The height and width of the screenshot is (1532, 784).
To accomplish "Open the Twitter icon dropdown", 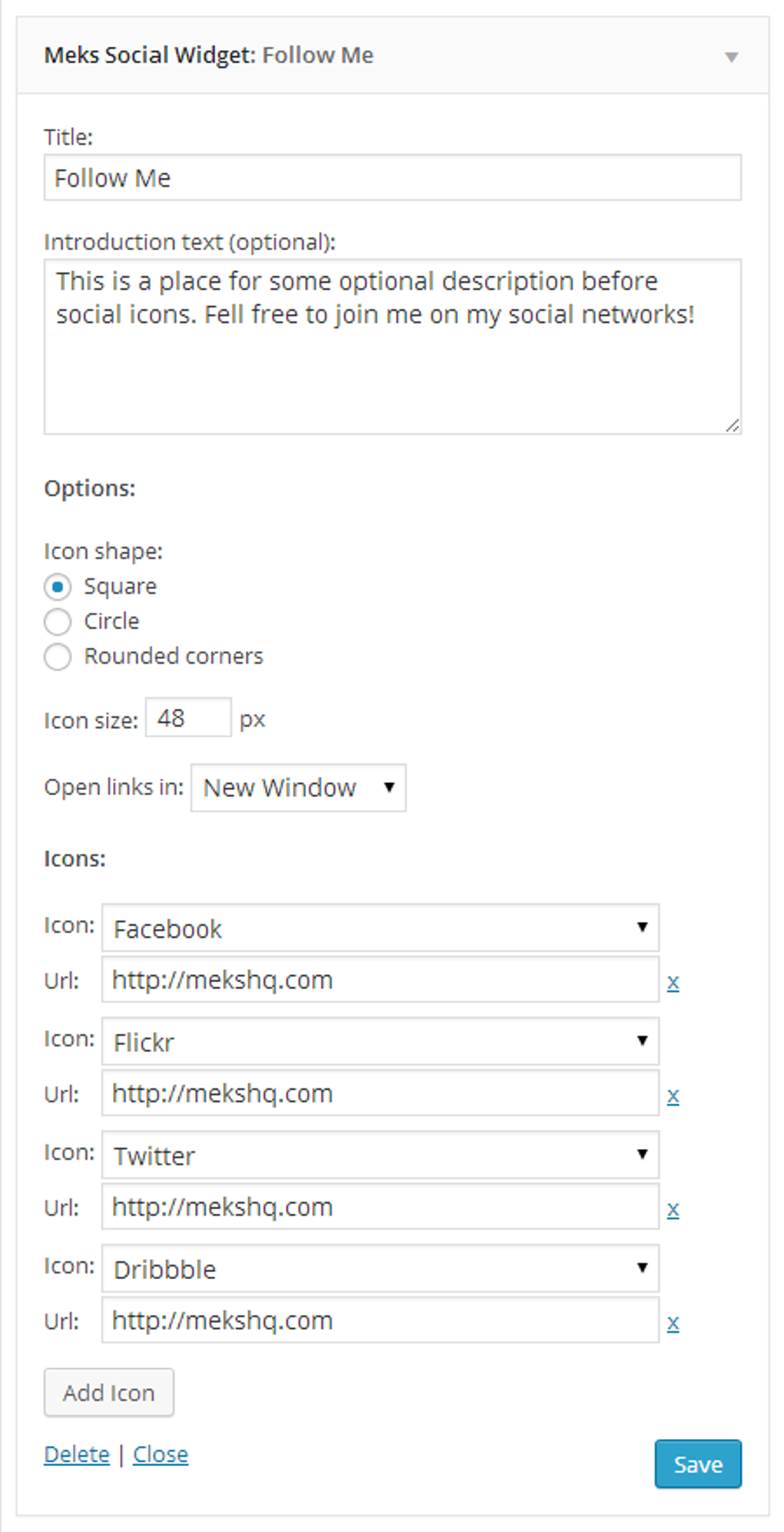I will pyautogui.click(x=380, y=1155).
